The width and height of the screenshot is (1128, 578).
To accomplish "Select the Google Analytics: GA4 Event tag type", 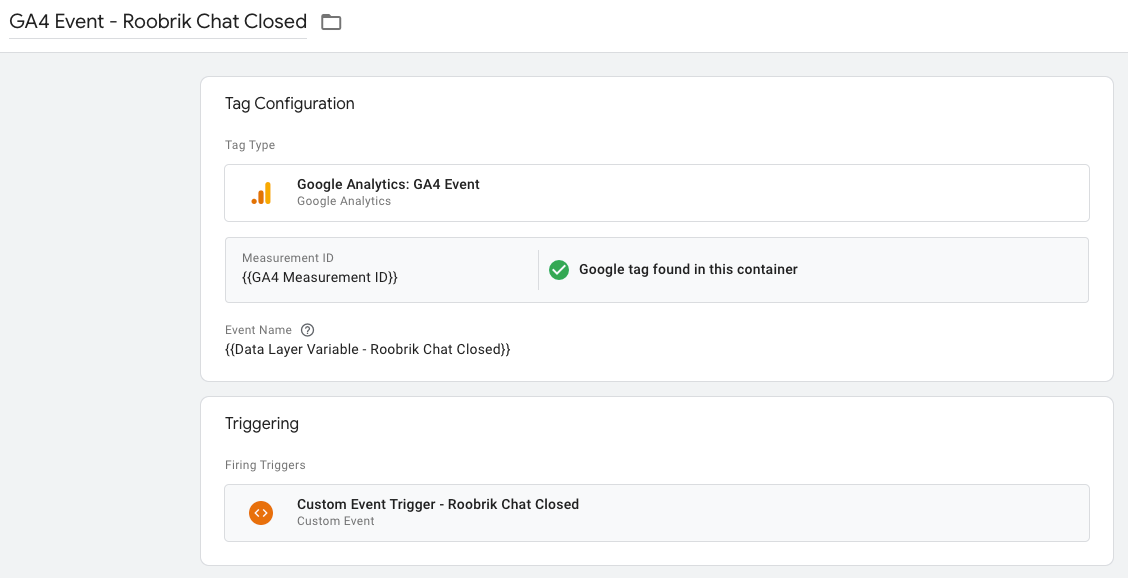I will 657,193.
